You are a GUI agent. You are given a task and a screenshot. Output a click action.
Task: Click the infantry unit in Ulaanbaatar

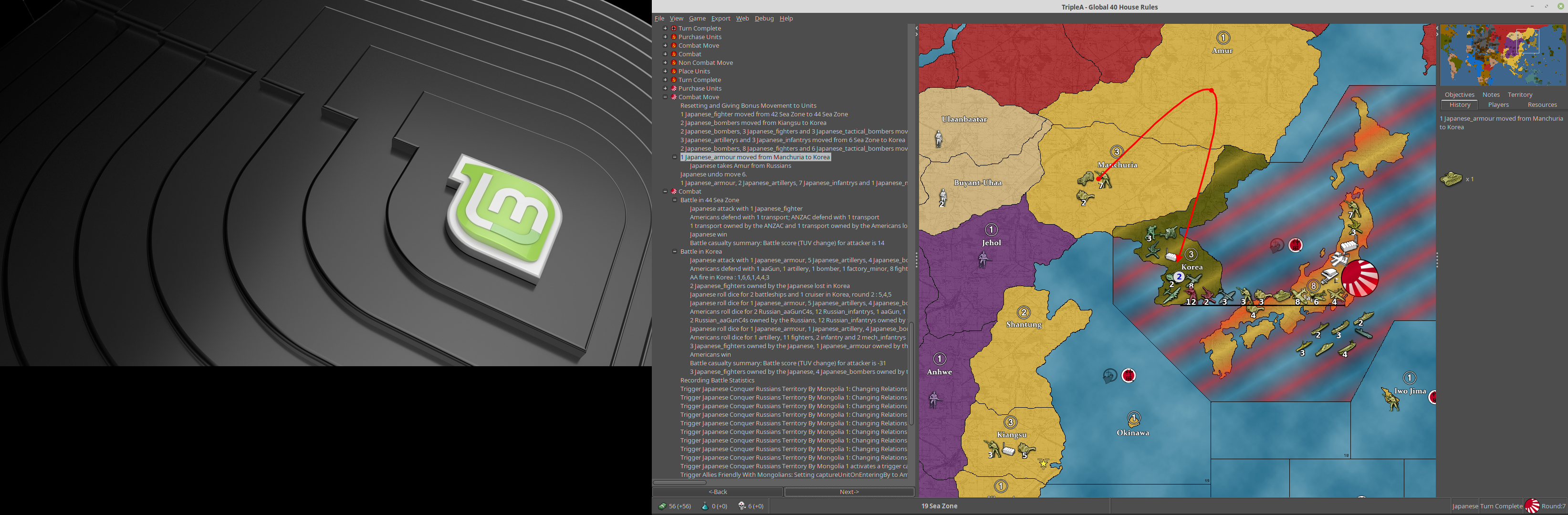(939, 139)
